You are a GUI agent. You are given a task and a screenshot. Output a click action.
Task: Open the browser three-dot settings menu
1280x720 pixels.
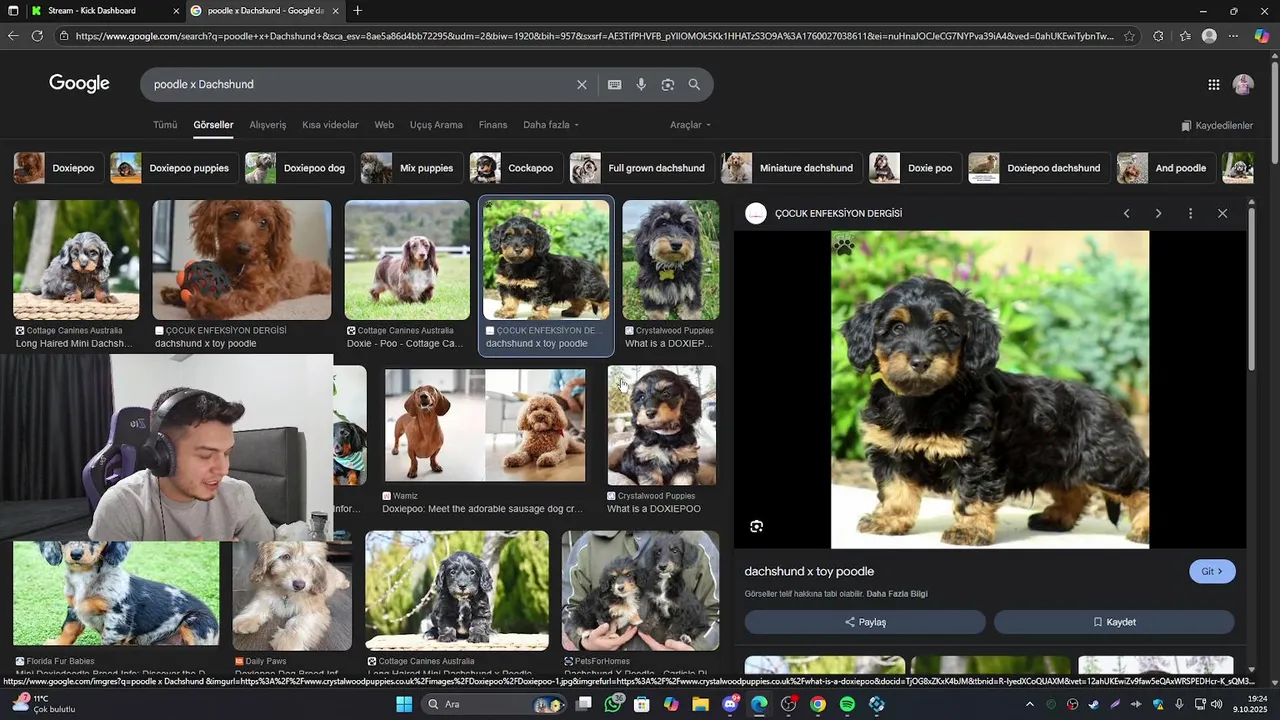coord(1233,36)
